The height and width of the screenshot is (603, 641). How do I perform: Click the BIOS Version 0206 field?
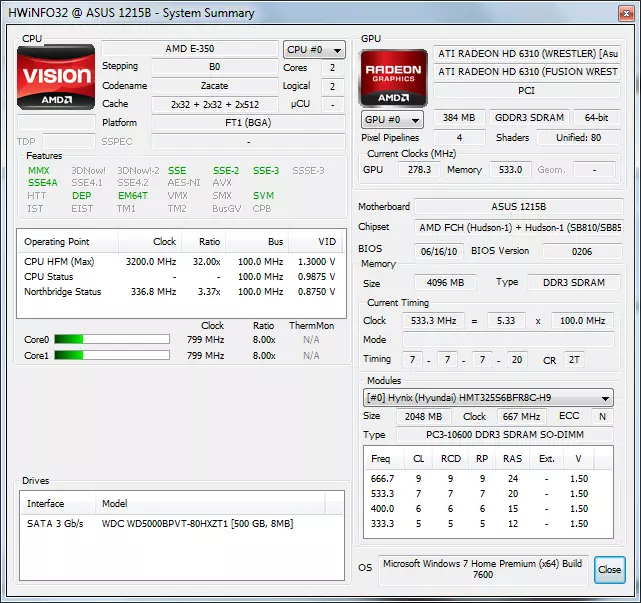click(x=582, y=251)
